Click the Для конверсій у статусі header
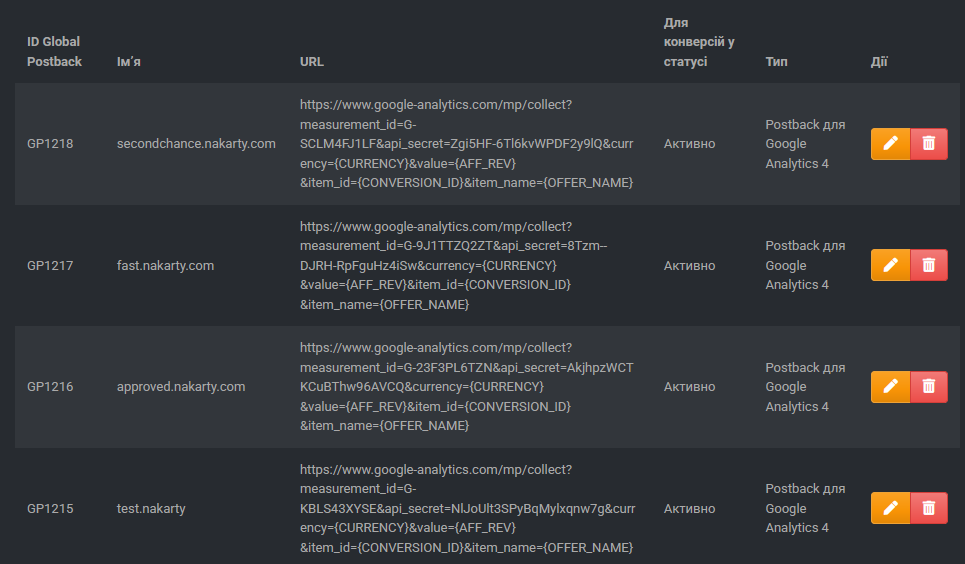 point(699,42)
